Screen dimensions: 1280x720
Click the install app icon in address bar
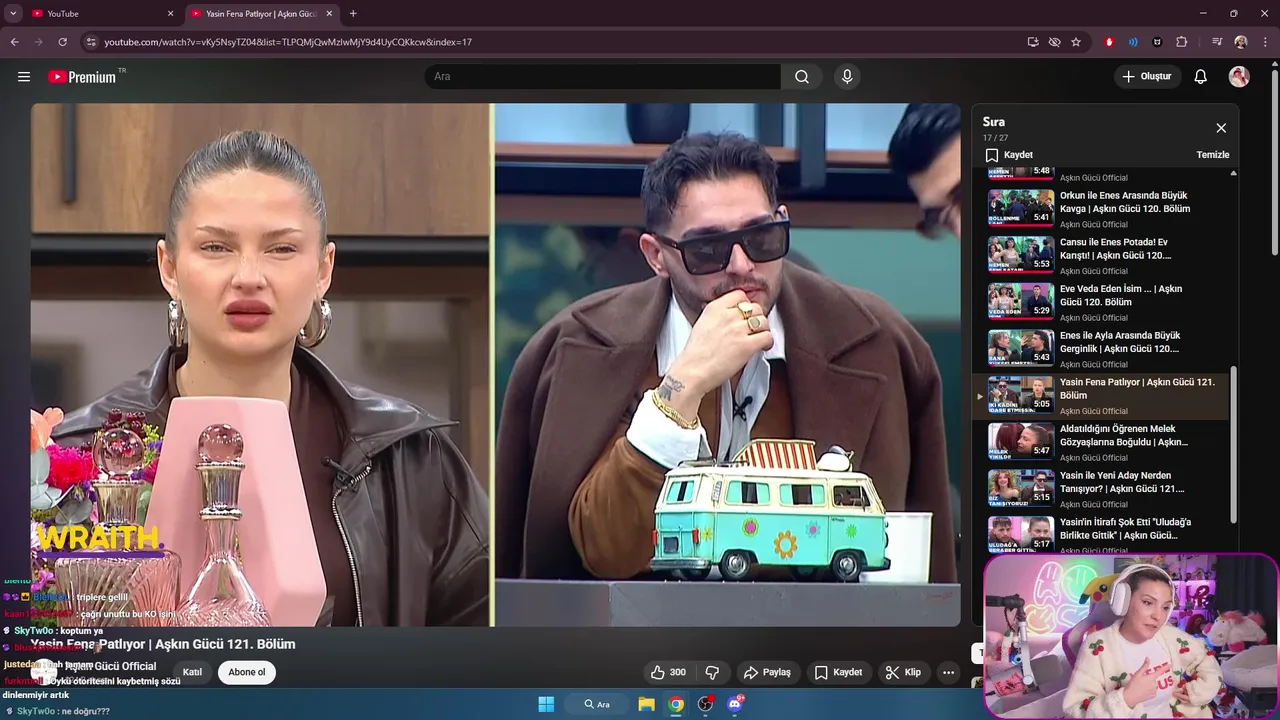(x=1033, y=42)
